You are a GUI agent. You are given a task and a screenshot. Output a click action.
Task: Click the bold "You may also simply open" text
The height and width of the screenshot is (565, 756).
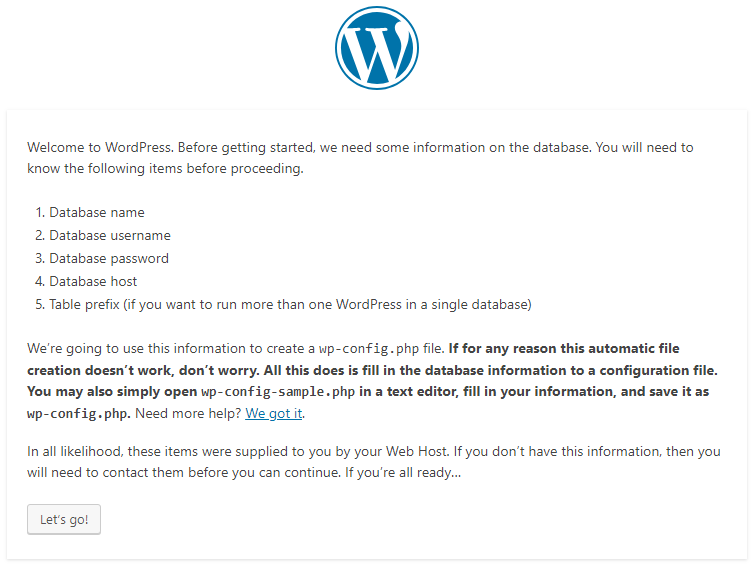tap(112, 391)
